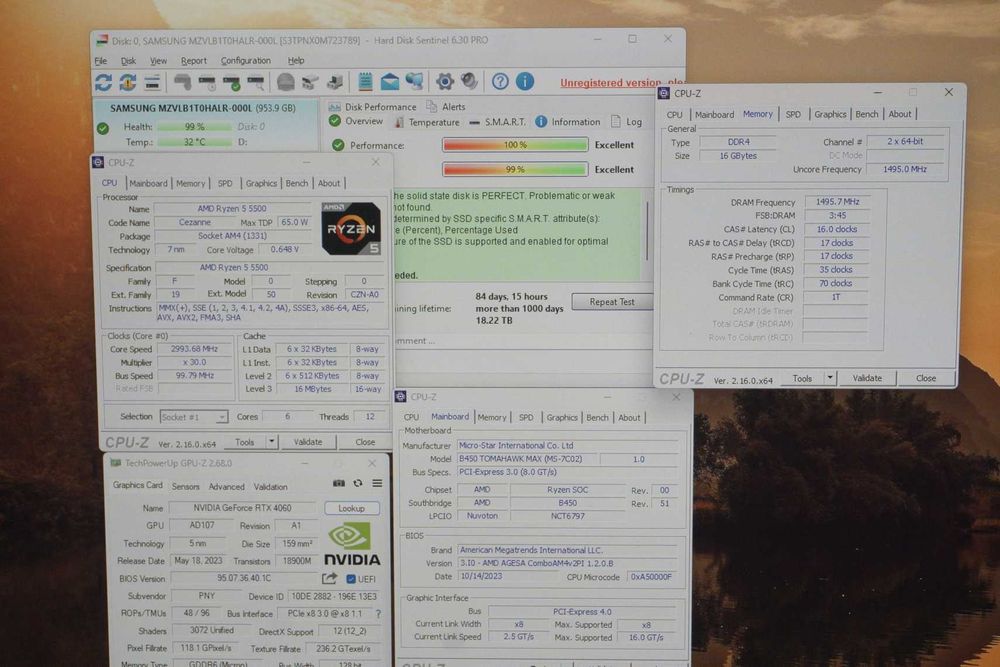The height and width of the screenshot is (667, 1000).
Task: Select the Bench tab in CPU-Z Memory window
Action: coord(867,114)
